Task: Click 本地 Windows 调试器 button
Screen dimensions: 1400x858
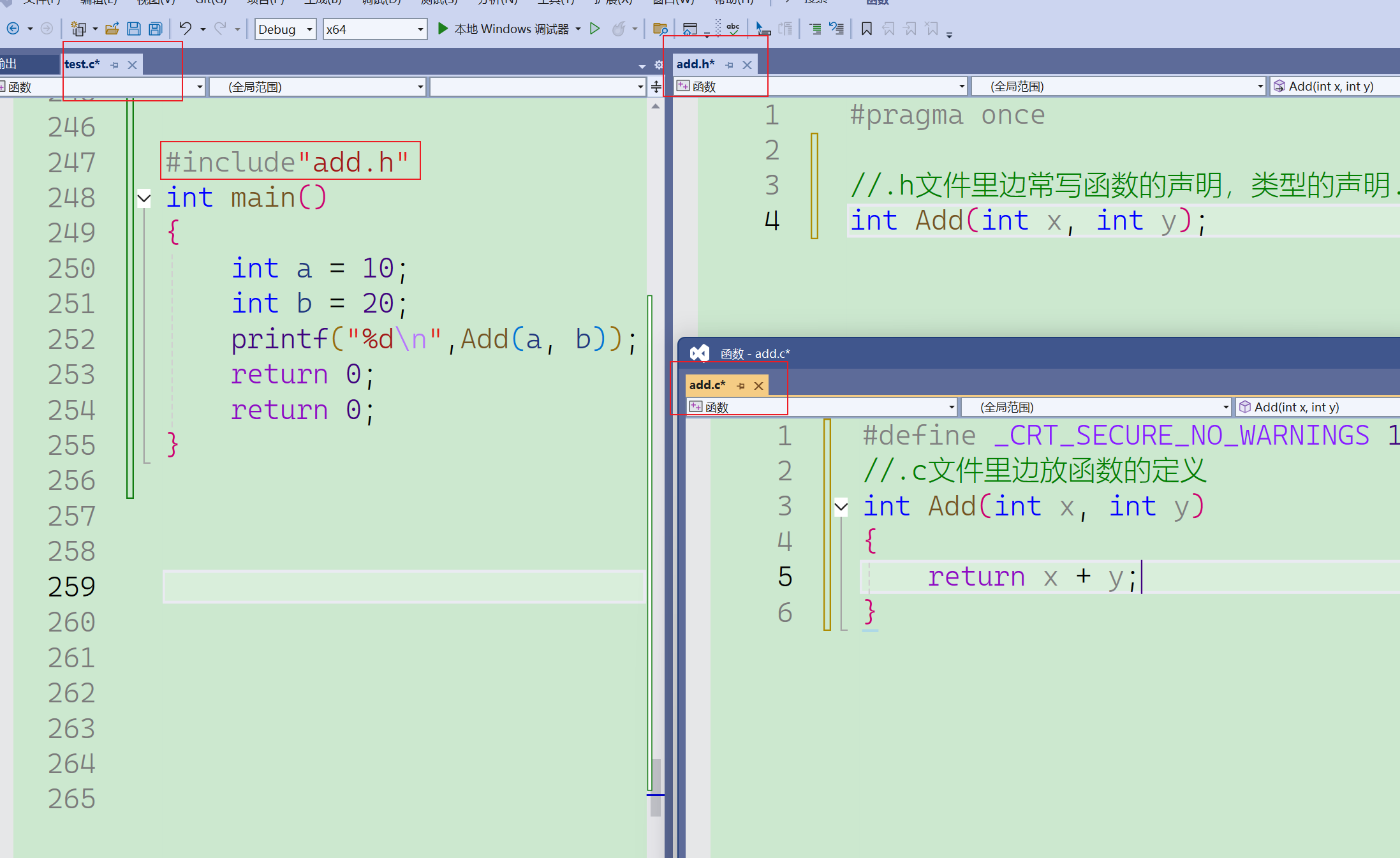Action: (x=512, y=29)
